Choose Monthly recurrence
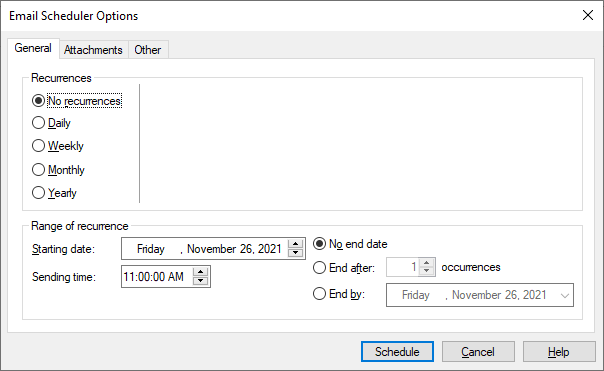The height and width of the screenshot is (371, 604). tap(58, 170)
